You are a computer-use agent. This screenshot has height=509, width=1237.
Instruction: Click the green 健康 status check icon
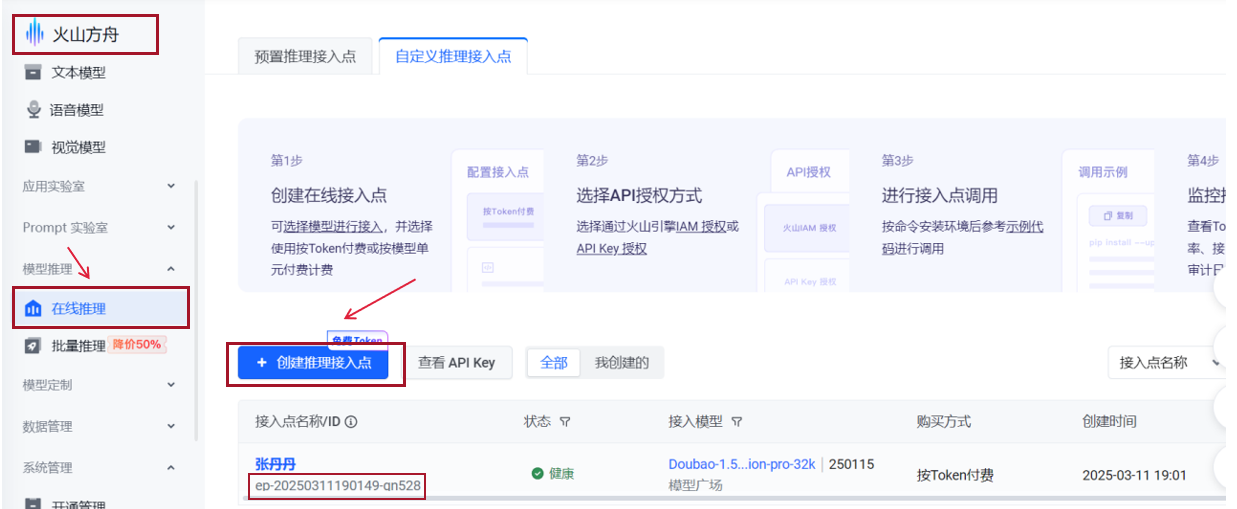tap(538, 473)
